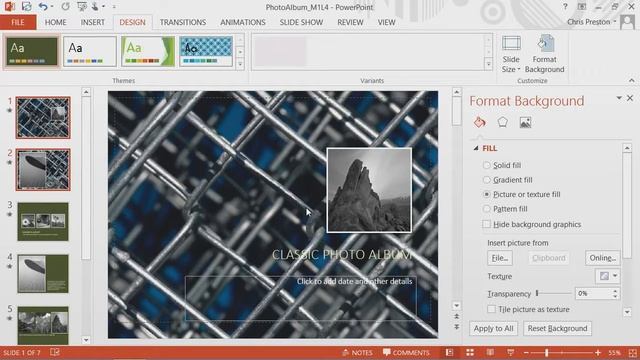The height and width of the screenshot is (360, 640).
Task: Open the TRANSITIONS tab
Action: (183, 22)
